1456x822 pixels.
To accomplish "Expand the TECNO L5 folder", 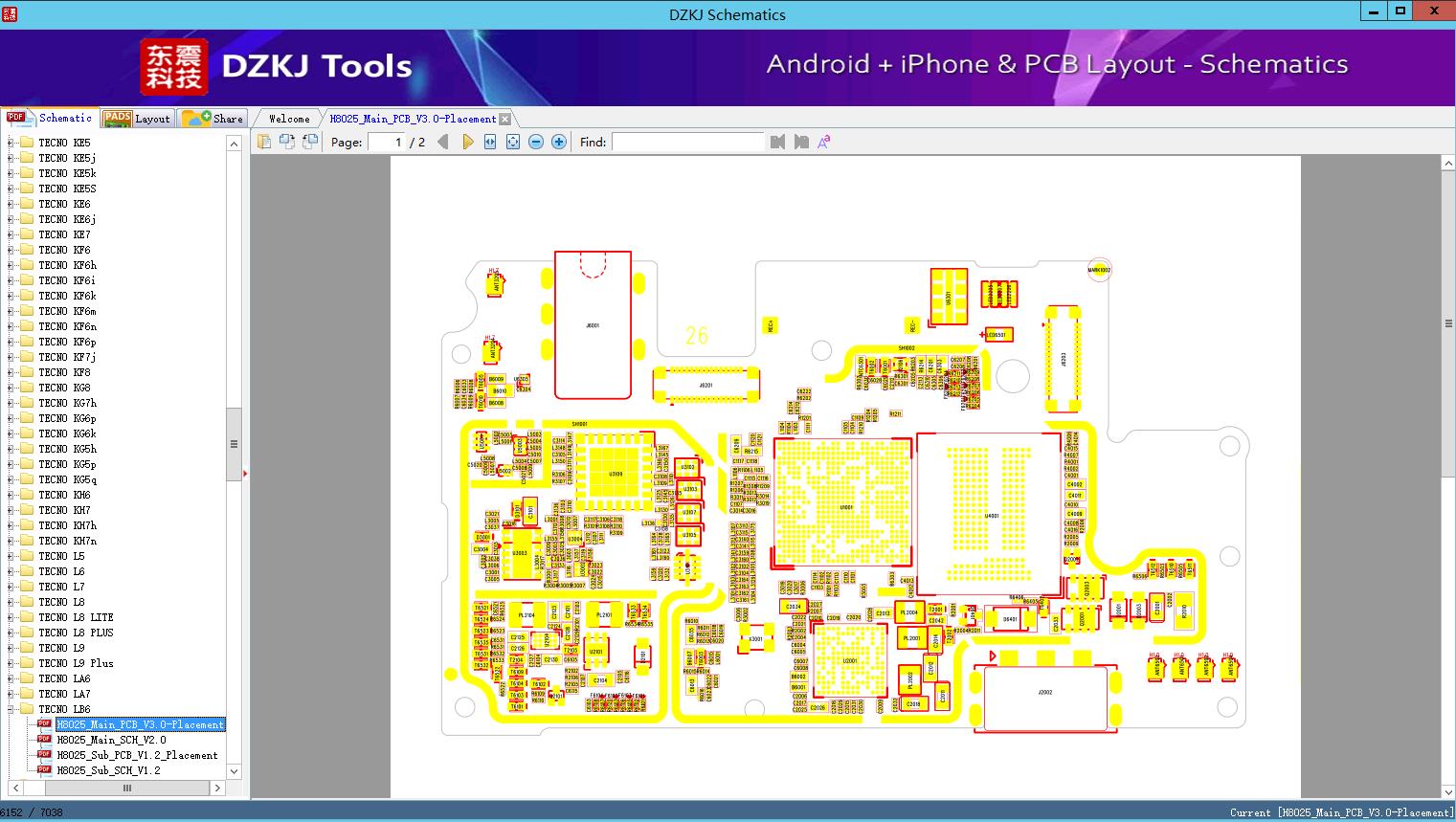I will pos(11,556).
